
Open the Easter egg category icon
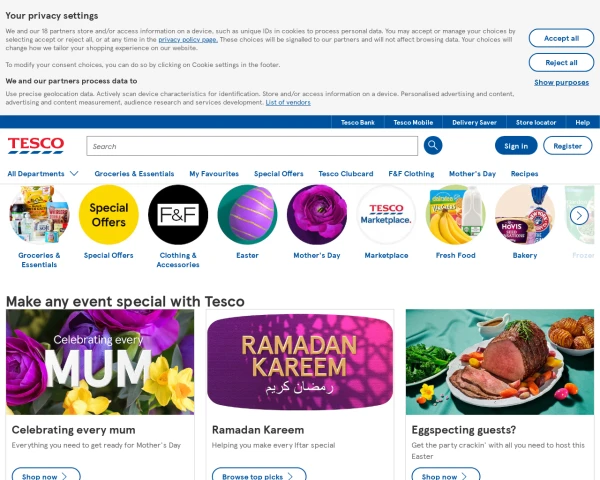248,215
